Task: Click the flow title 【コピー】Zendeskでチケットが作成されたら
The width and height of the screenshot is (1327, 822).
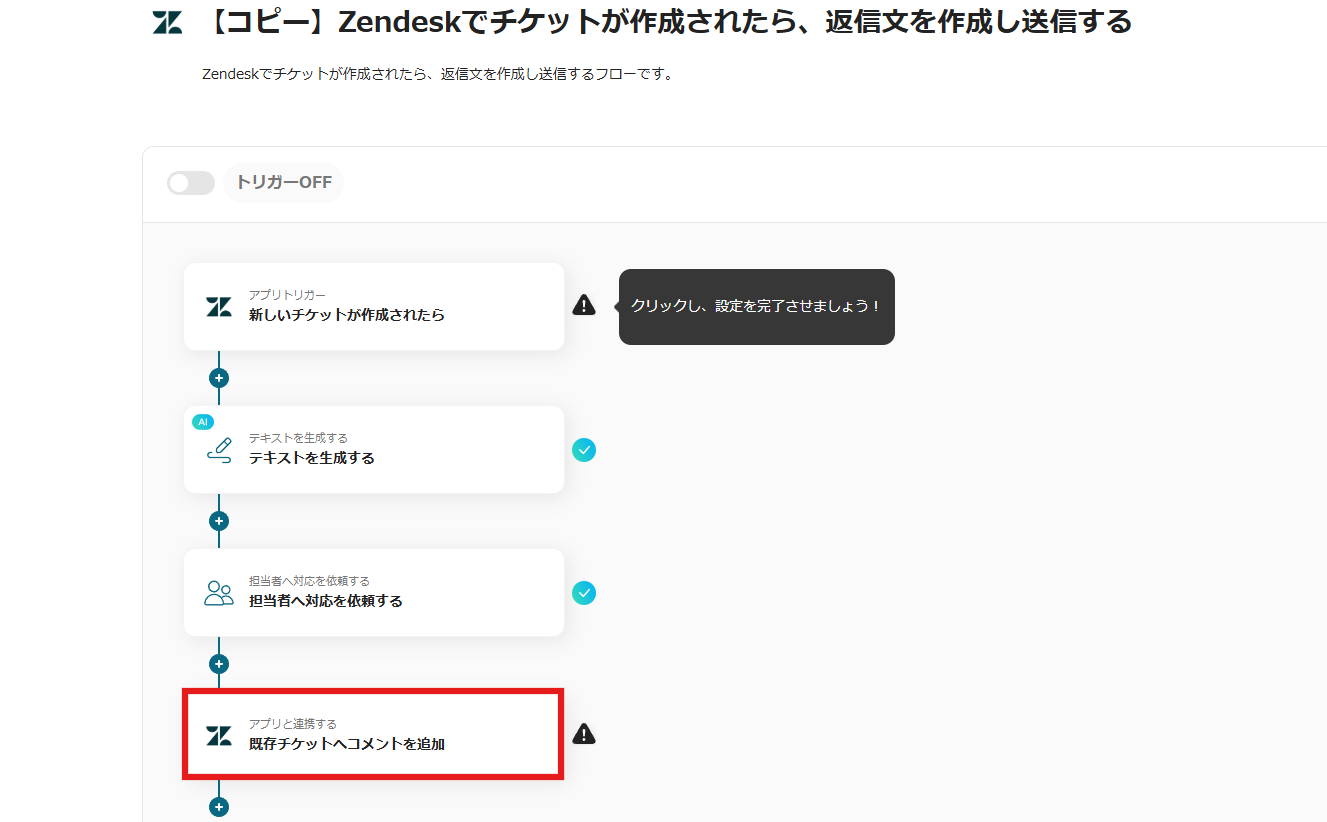Action: tap(665, 22)
